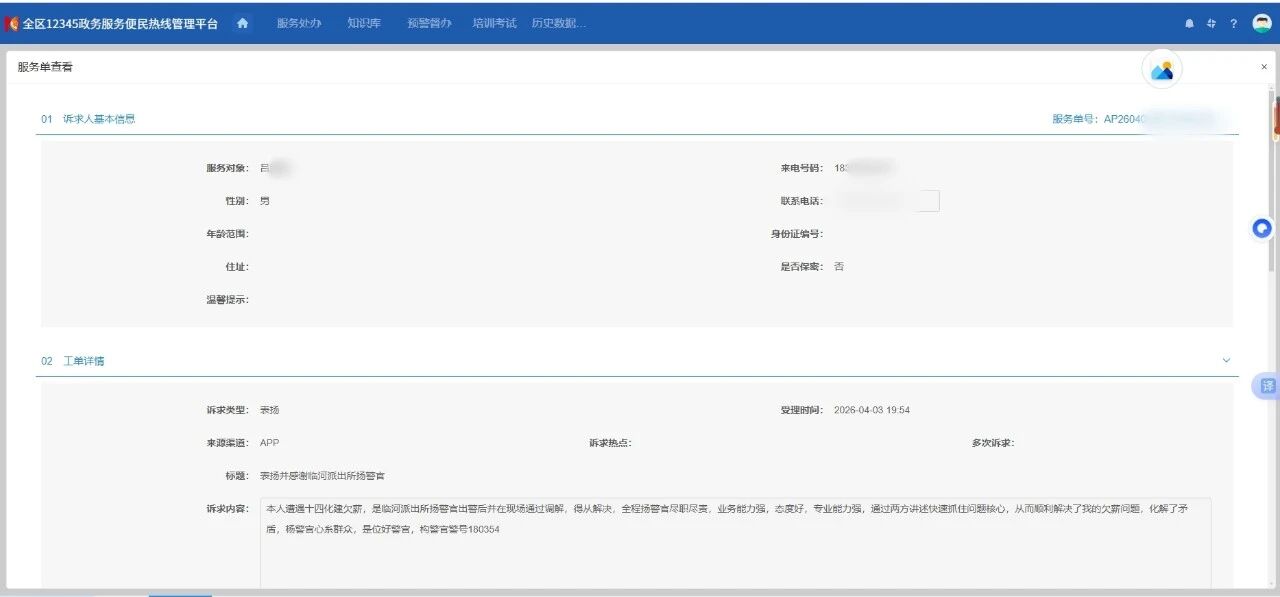Click the vertical scrollbar of the panel
1280x597 pixels.
tap(1275, 300)
